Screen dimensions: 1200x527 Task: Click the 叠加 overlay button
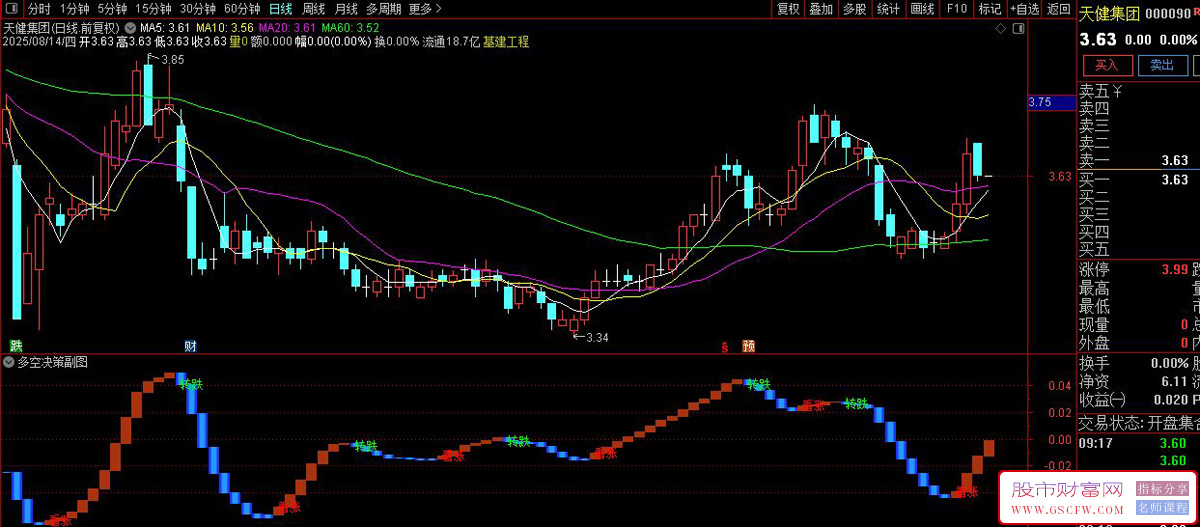click(x=821, y=9)
